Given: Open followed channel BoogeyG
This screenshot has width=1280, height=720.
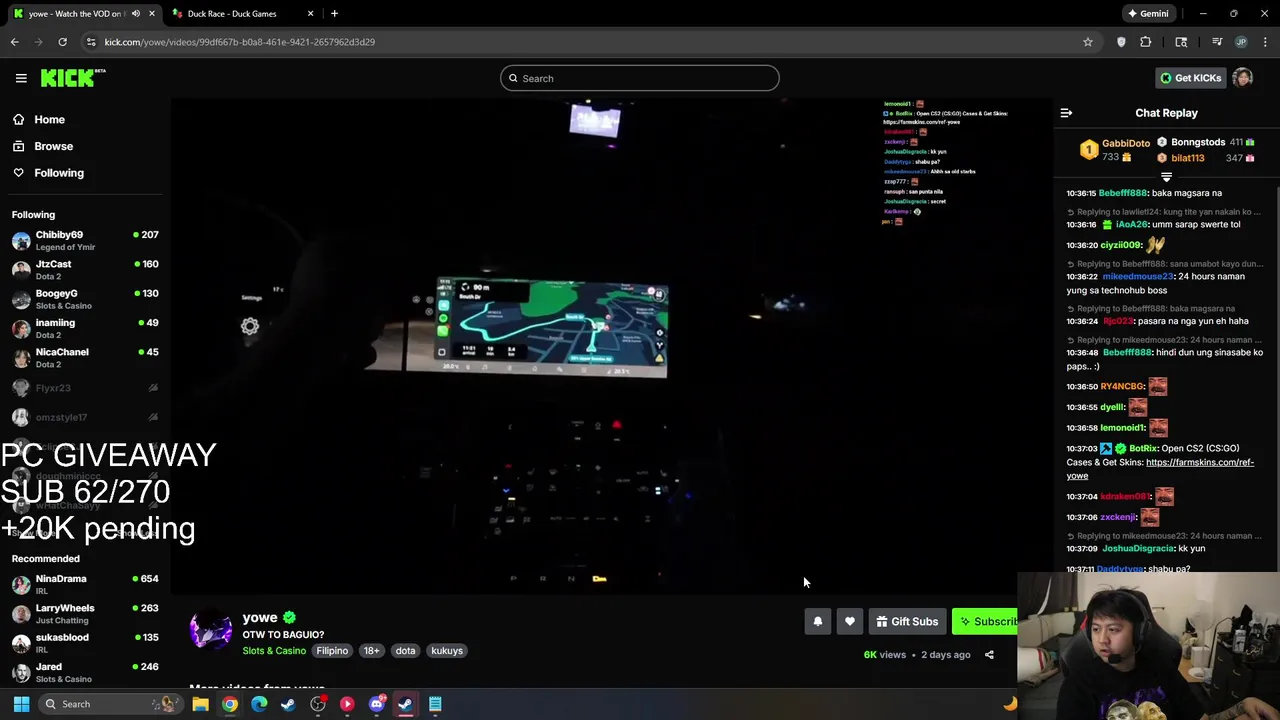Looking at the screenshot, I should coord(85,299).
